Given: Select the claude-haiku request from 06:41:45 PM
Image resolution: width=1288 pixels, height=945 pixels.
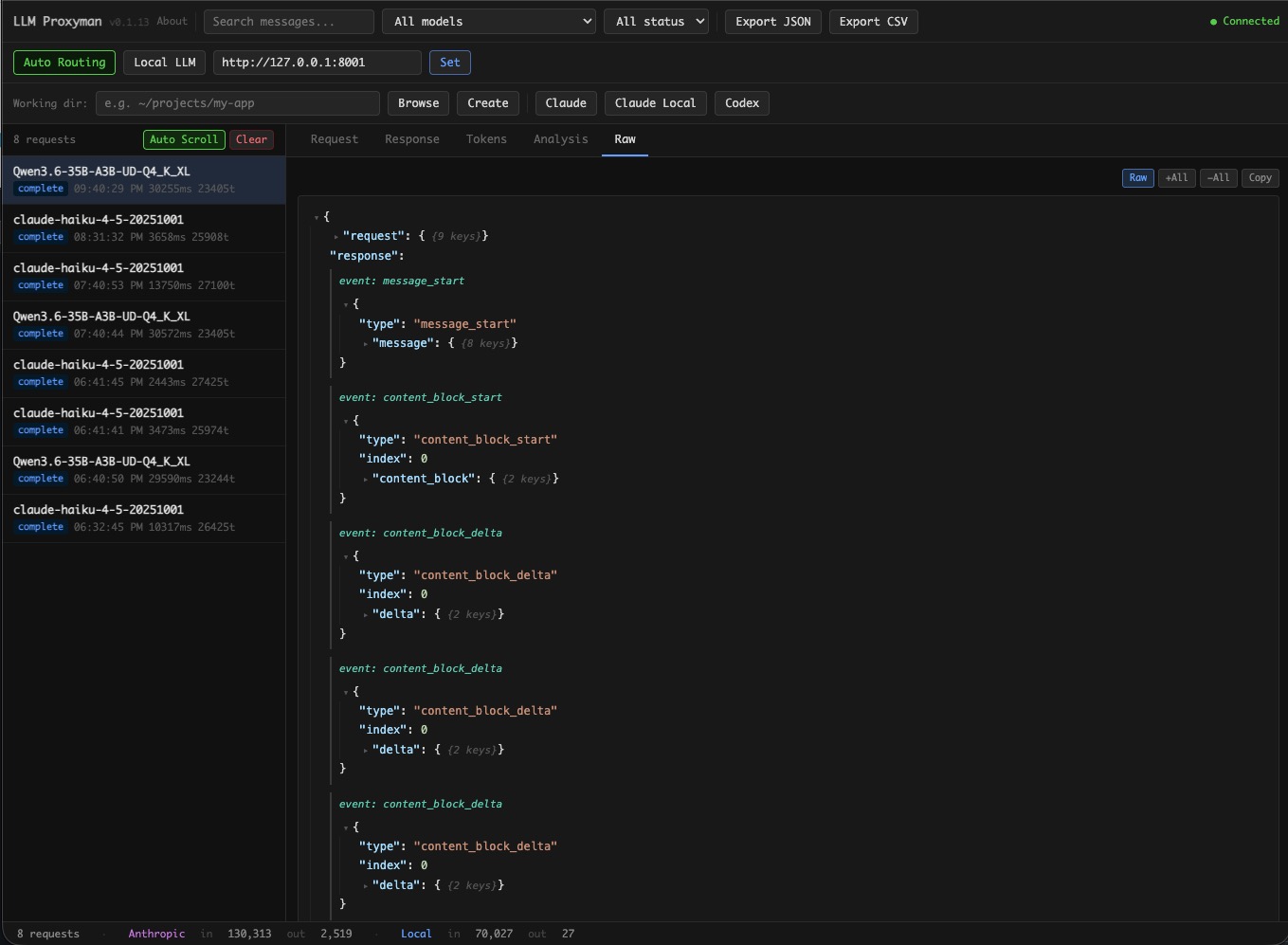Looking at the screenshot, I should tap(143, 373).
